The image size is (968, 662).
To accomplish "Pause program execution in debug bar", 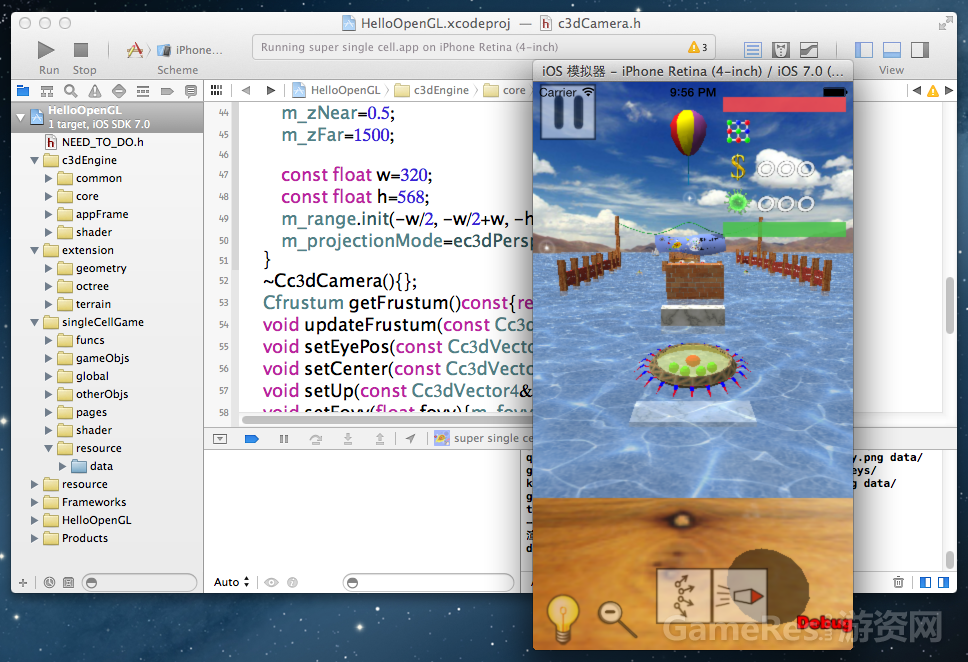I will click(x=283, y=438).
